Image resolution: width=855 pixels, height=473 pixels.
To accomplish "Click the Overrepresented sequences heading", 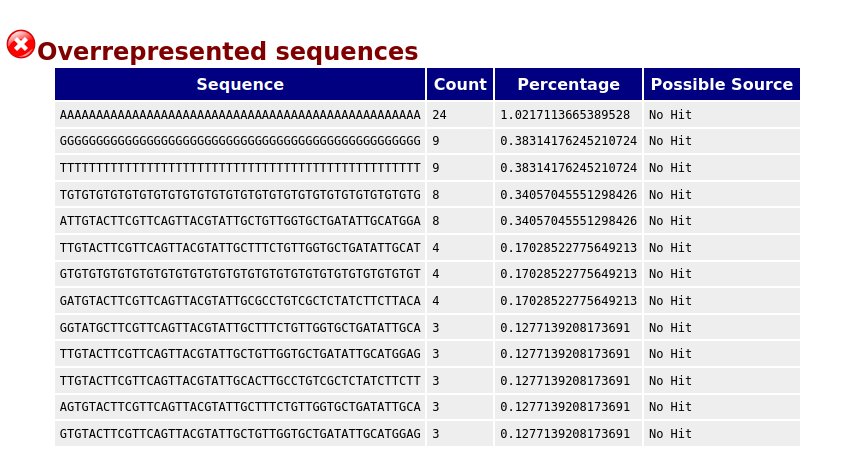I will point(227,52).
